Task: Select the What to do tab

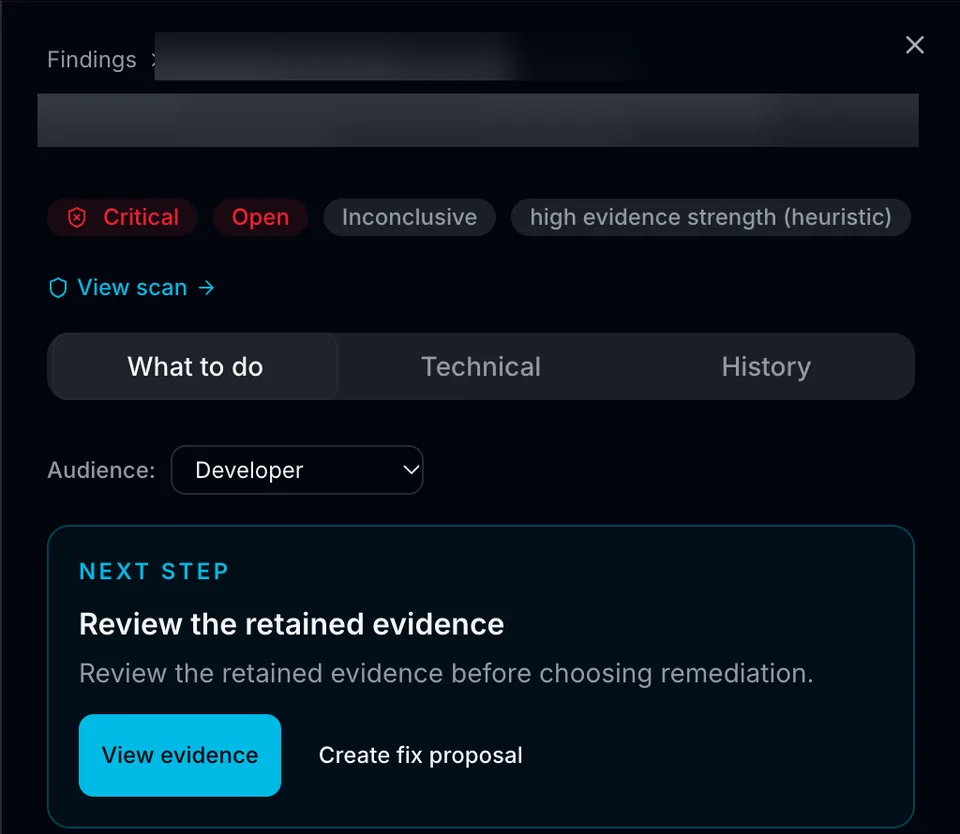Action: [x=195, y=367]
